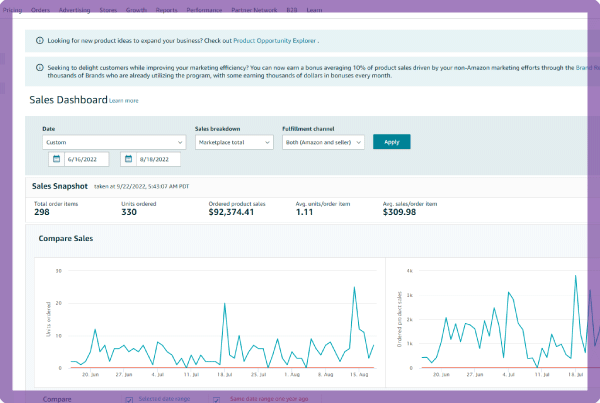600x403 pixels.
Task: Click the Aug 15 peak on Units ordered chart
Action: coord(354,288)
